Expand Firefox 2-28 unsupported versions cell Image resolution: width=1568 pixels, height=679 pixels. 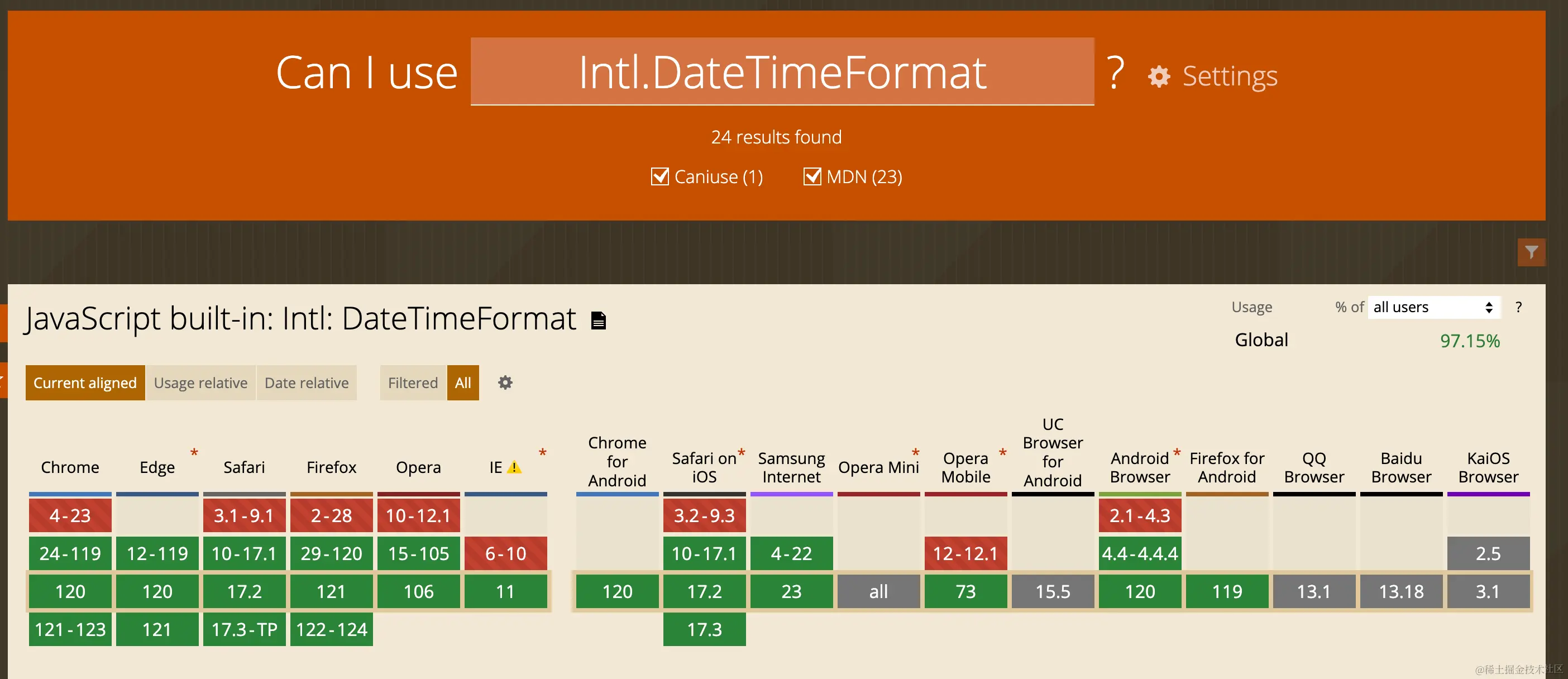pyautogui.click(x=331, y=515)
